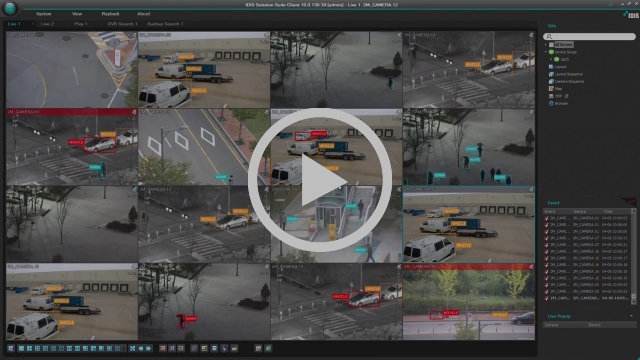Toggle the expand icon on top-left camera tile
Screen dimensions: 640x360
[134, 36]
